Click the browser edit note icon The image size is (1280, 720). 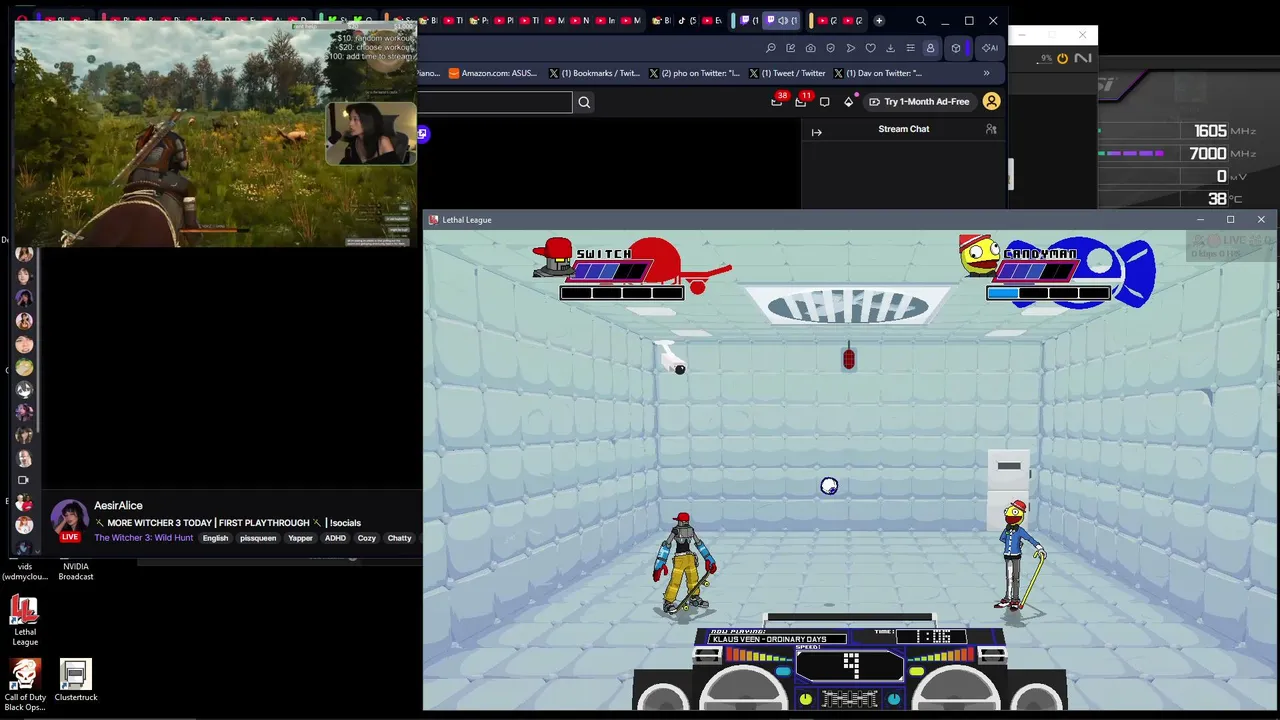(791, 48)
